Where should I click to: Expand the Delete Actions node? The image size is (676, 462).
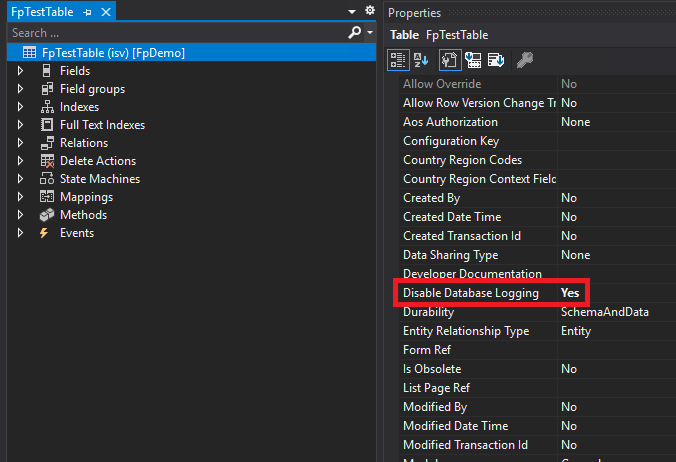coord(20,161)
